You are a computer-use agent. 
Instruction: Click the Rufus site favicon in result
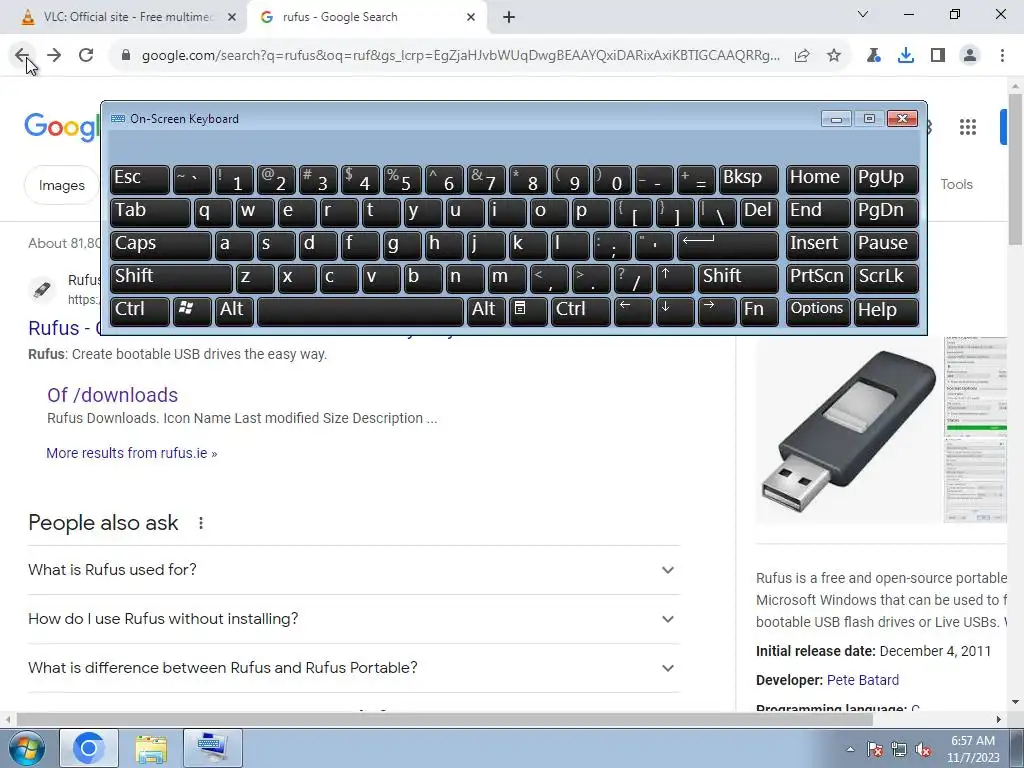click(x=42, y=289)
